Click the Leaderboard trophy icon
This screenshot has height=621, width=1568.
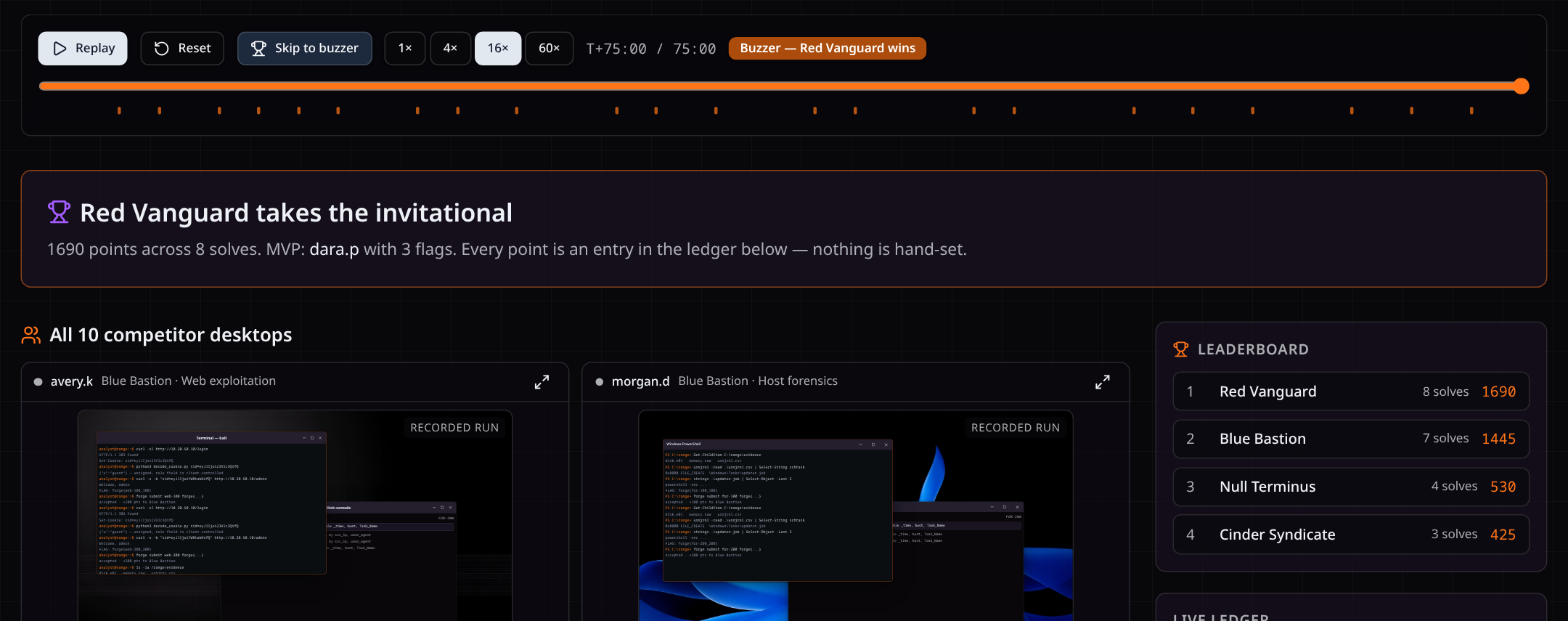click(1181, 349)
